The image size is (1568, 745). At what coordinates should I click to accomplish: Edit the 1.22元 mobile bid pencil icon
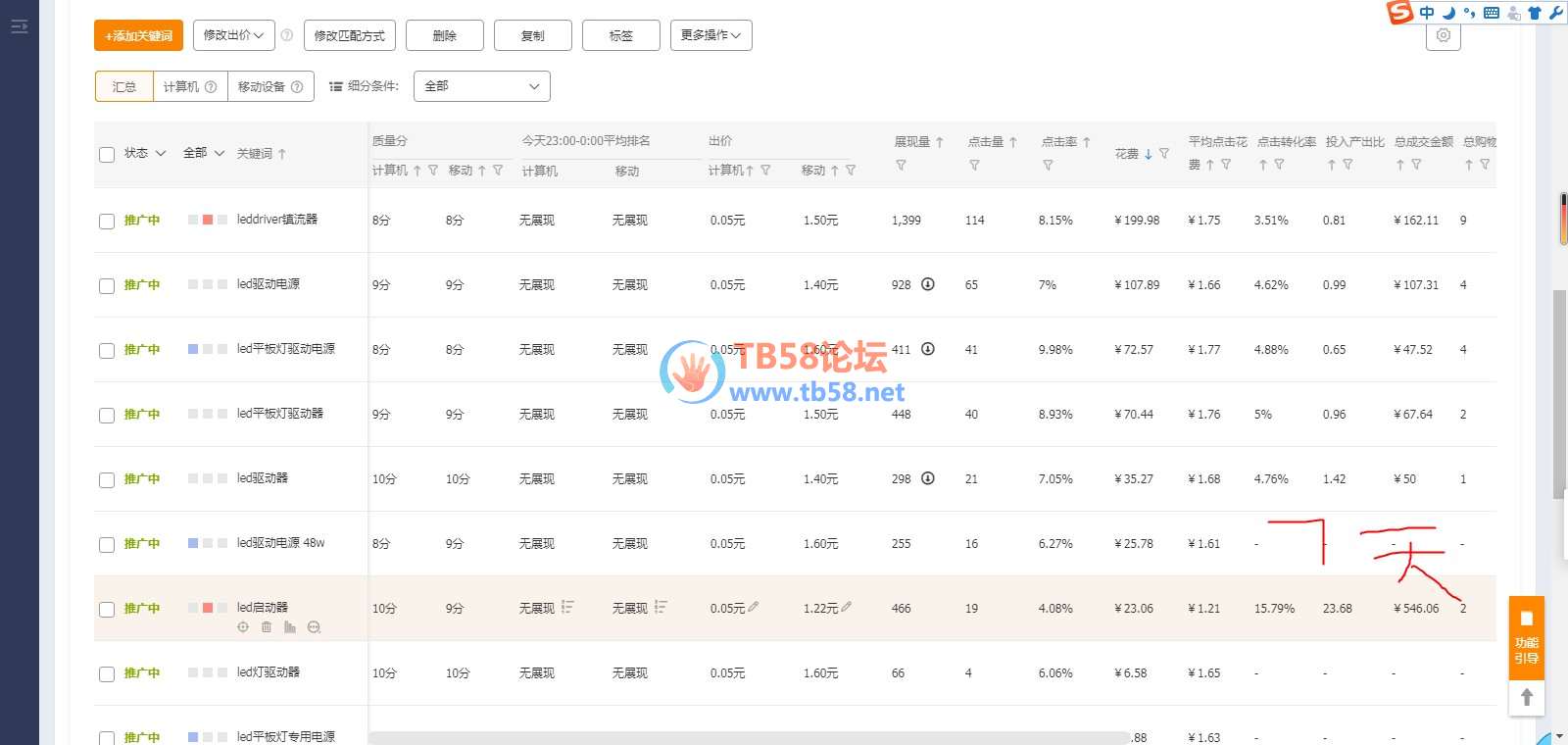pos(846,607)
